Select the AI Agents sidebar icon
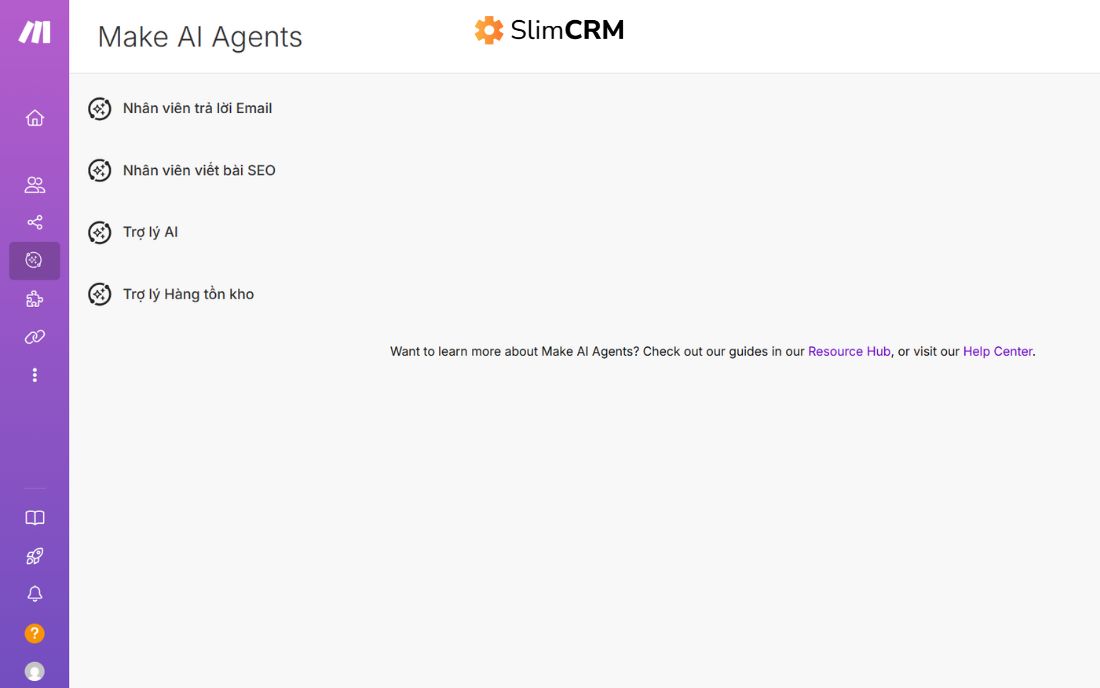 click(x=34, y=261)
